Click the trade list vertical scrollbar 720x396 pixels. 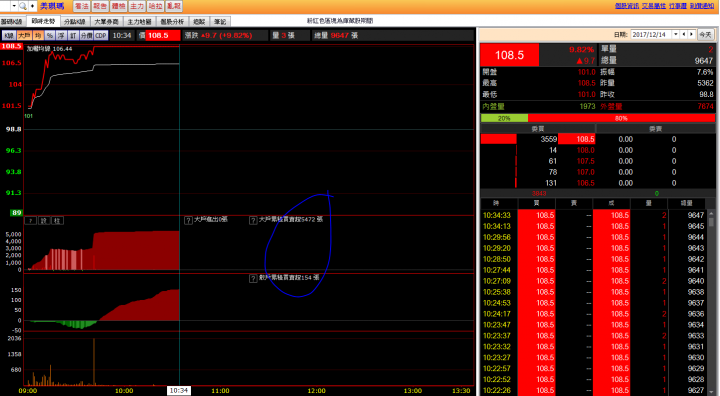711,303
